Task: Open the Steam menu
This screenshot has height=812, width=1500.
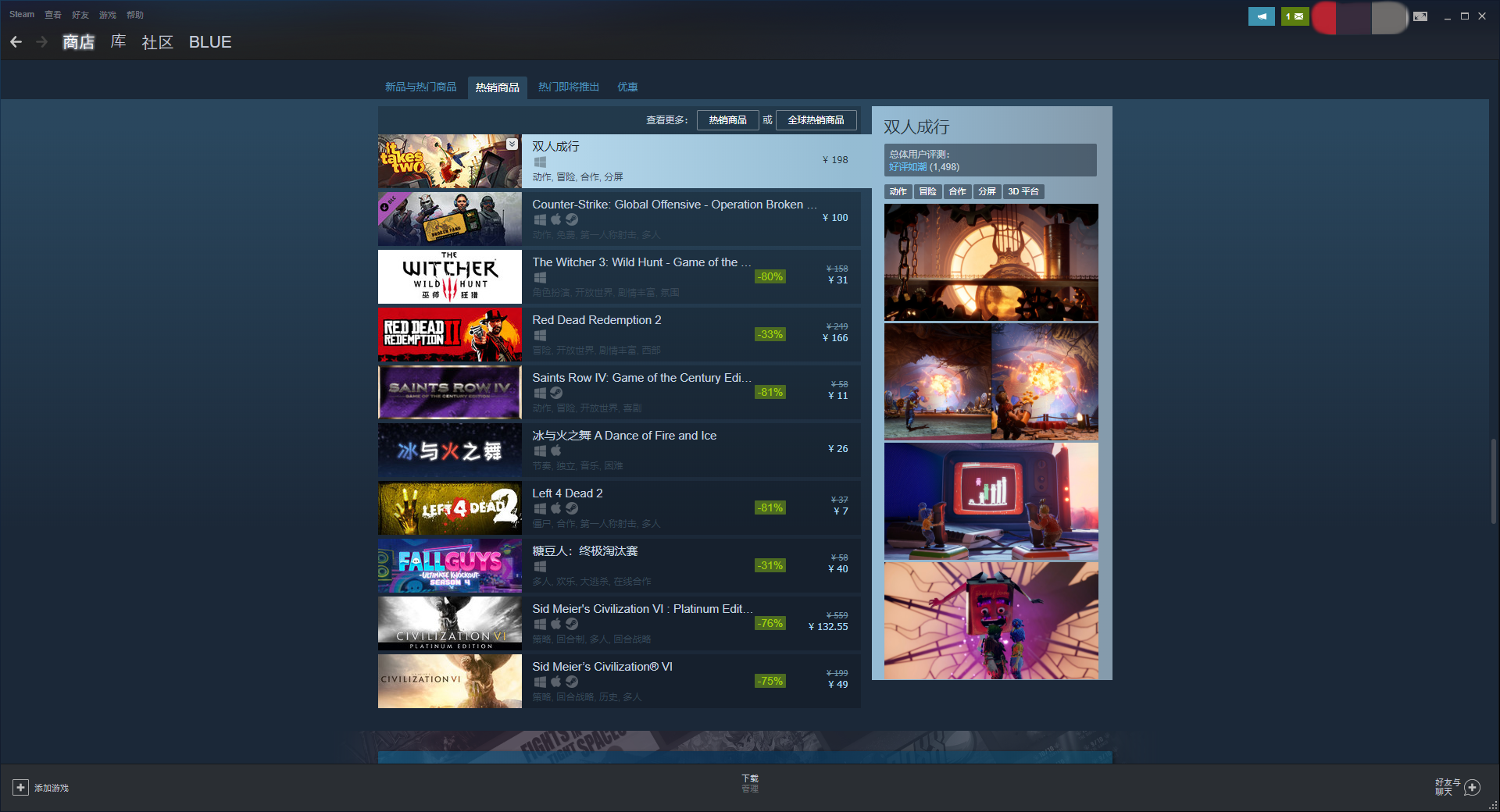Action: (22, 15)
